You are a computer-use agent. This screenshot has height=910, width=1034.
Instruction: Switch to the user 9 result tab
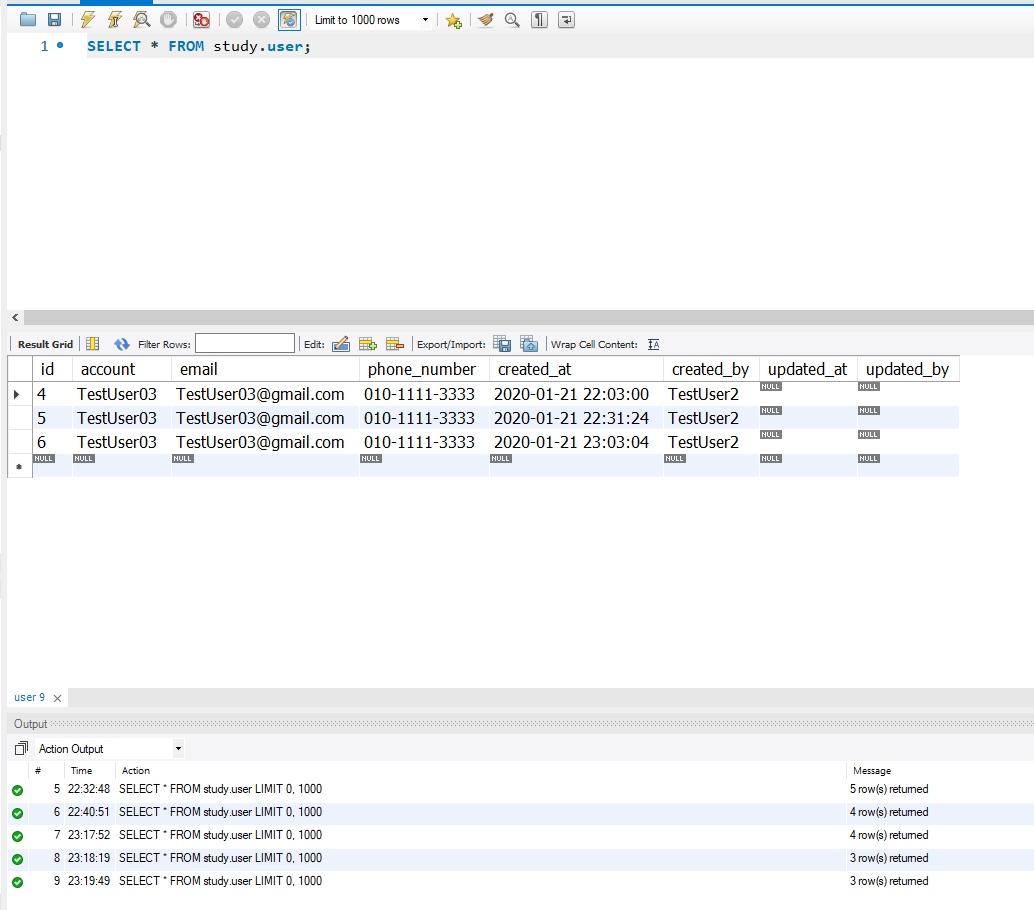(30, 697)
